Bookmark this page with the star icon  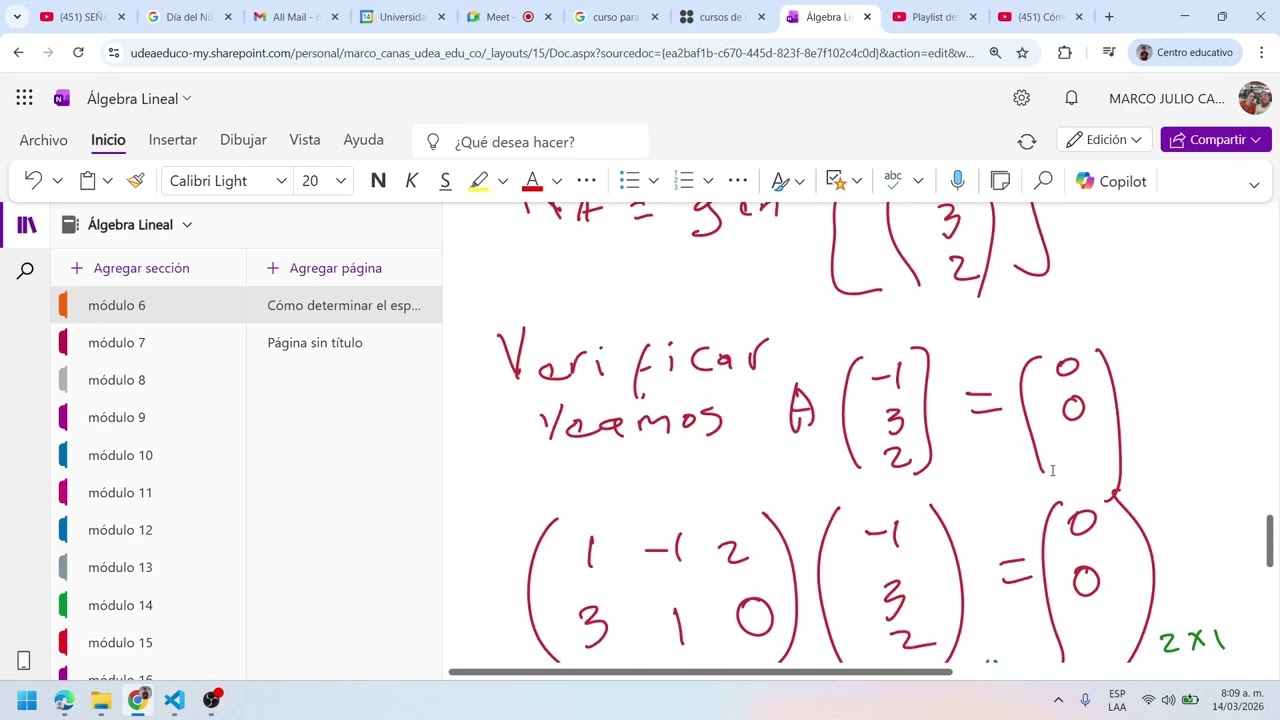(1022, 53)
